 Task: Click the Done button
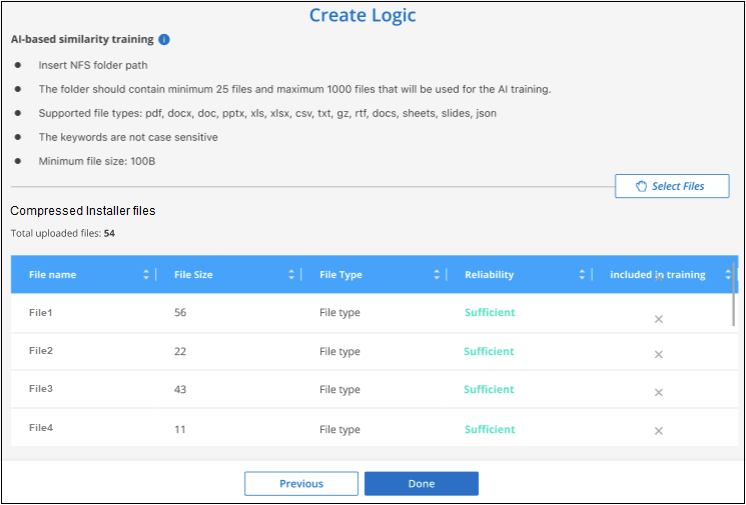(422, 484)
